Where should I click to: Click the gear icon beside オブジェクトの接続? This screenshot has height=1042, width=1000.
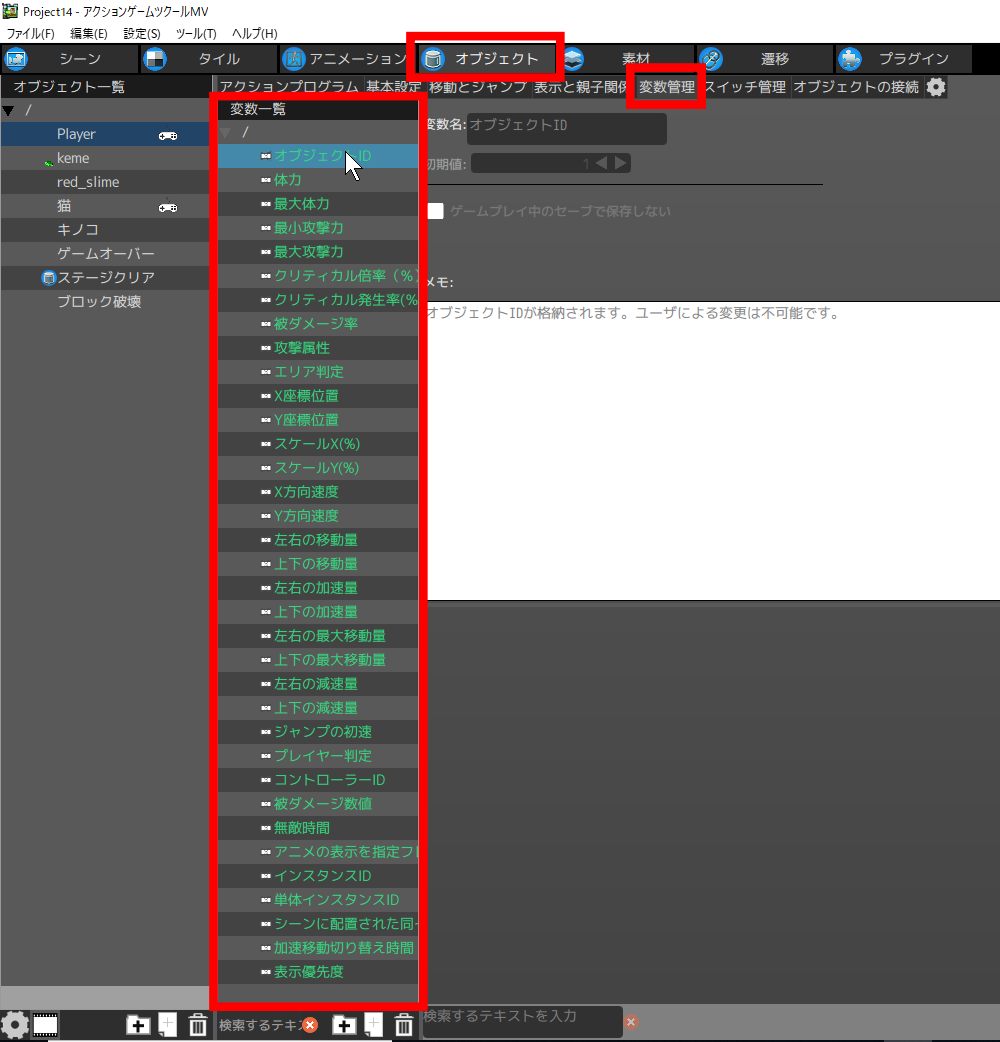click(x=935, y=87)
